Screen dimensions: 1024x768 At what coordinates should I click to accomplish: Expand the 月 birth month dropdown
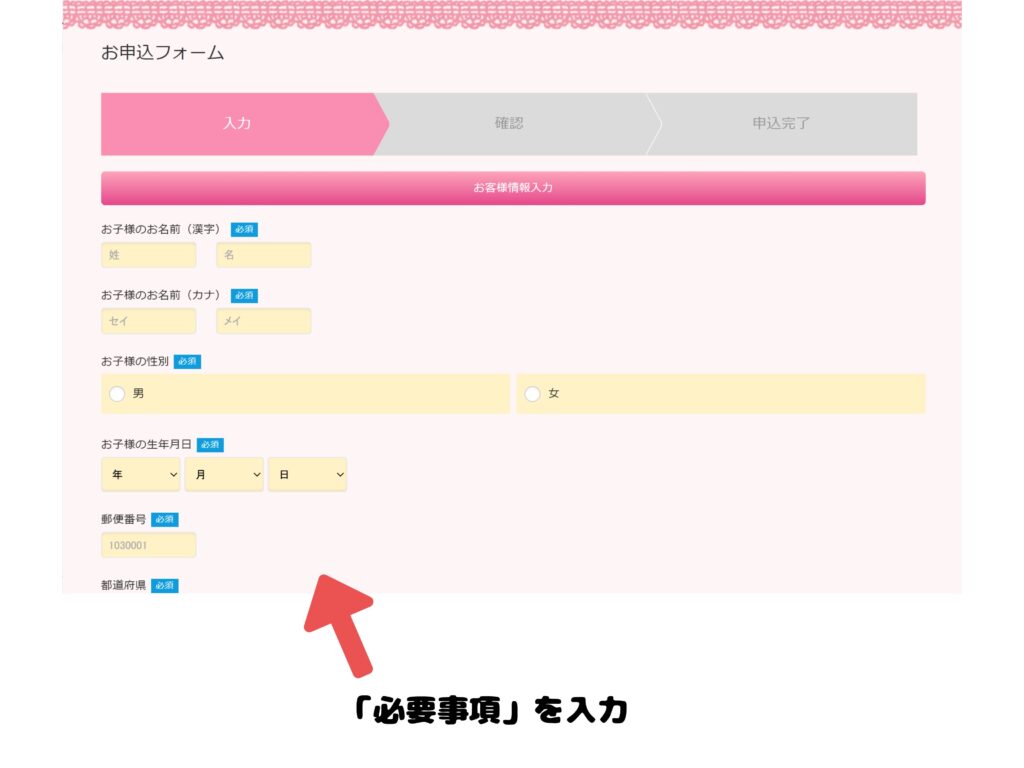(x=224, y=475)
